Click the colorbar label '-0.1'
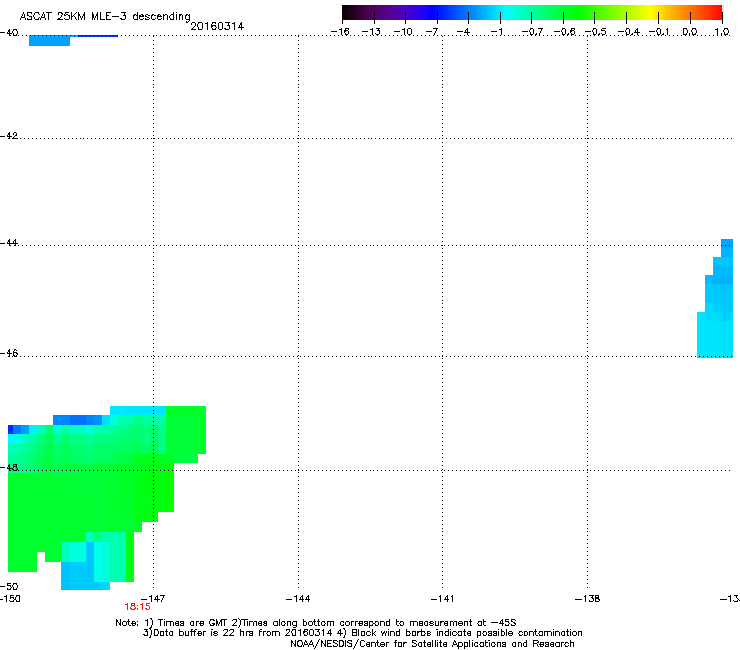 659,32
